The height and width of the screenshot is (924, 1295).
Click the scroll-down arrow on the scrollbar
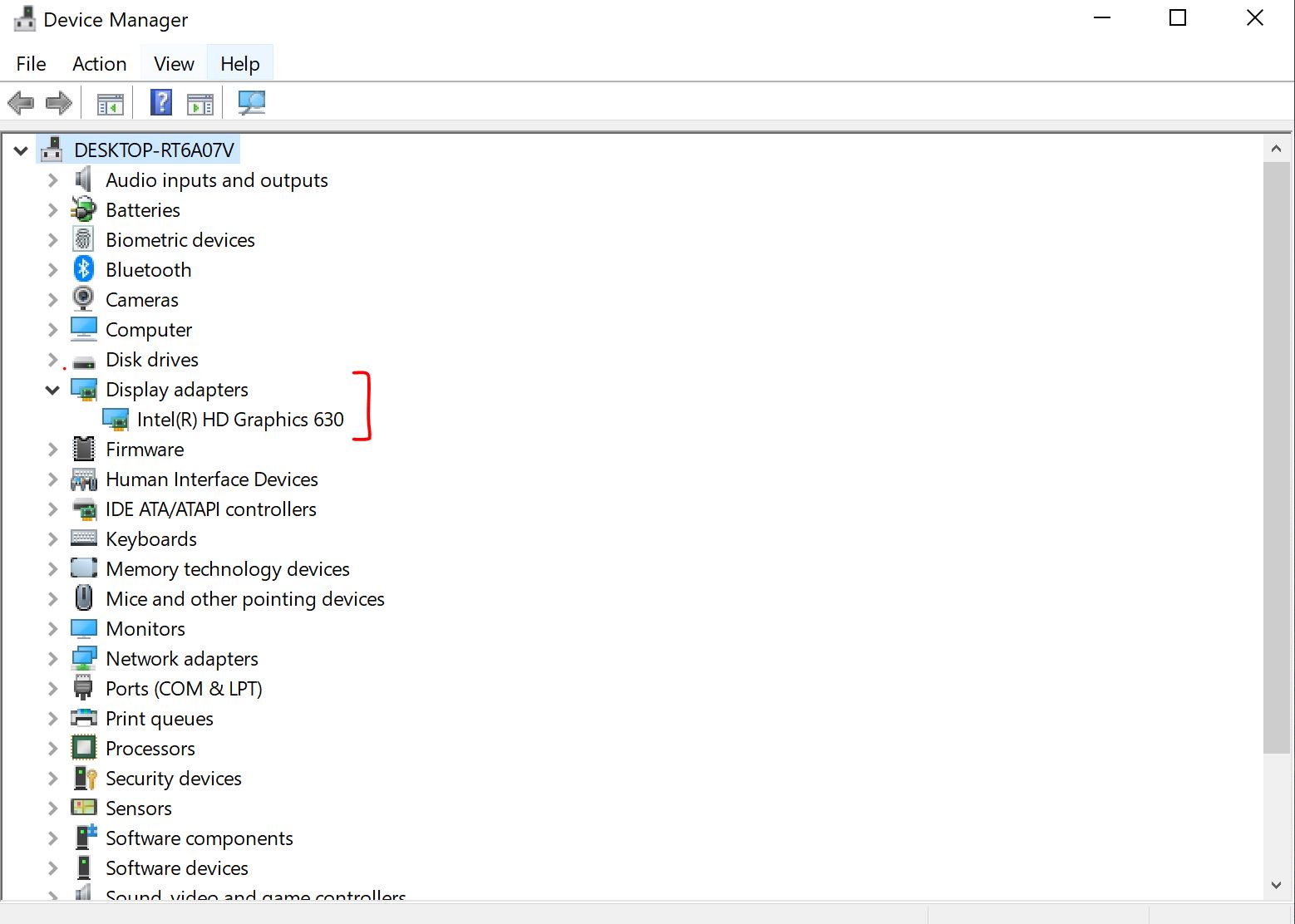1276,885
